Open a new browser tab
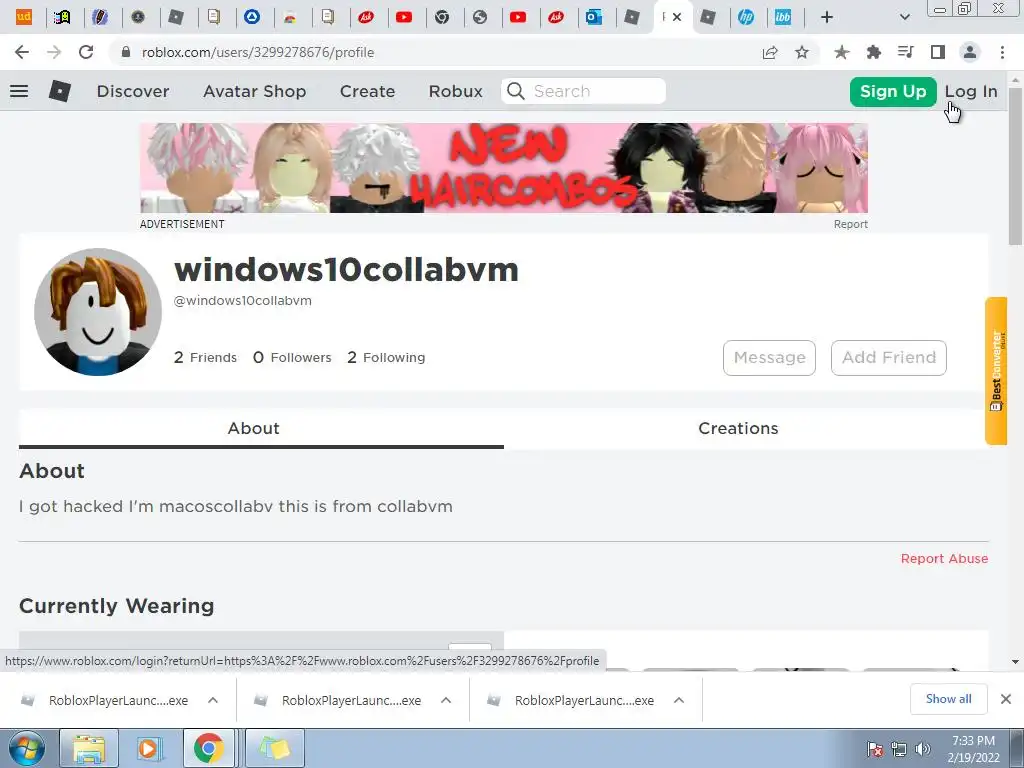 pyautogui.click(x=827, y=17)
